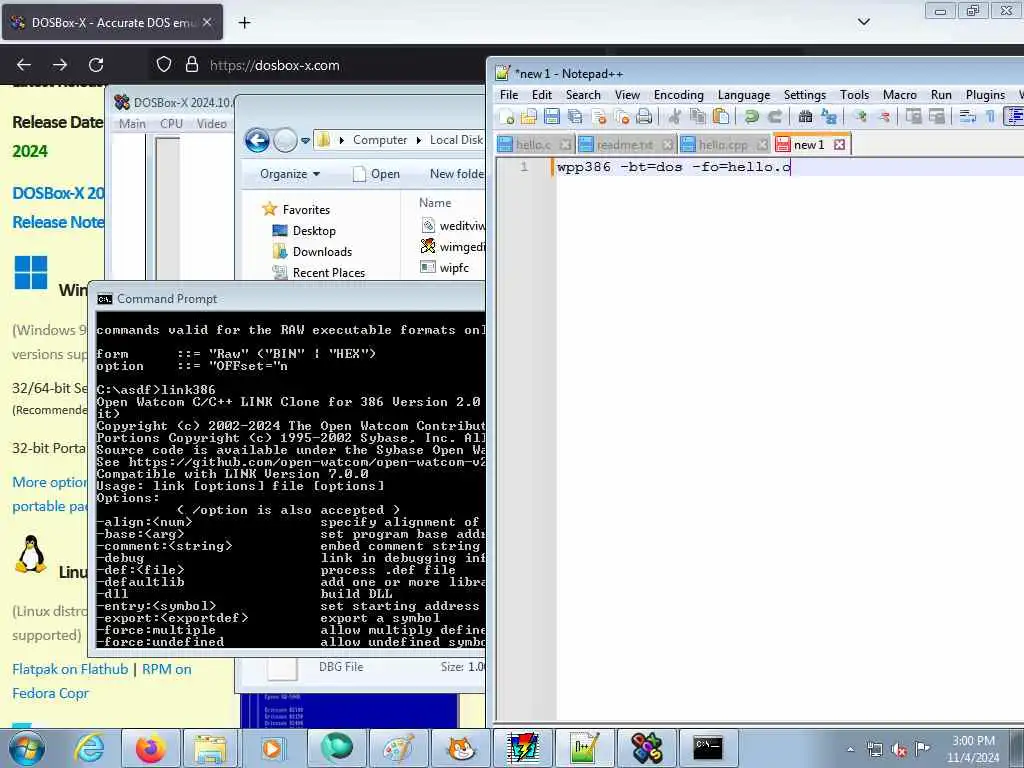The height and width of the screenshot is (768, 1024).
Task: Open Explorer recent locations dropdown arrow
Action: [305, 140]
